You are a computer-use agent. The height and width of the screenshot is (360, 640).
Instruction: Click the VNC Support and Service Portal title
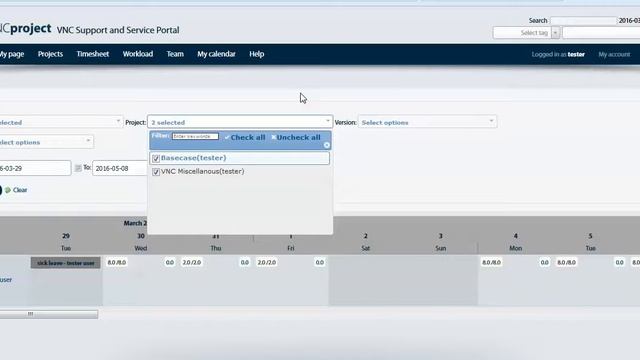[x=118, y=30]
